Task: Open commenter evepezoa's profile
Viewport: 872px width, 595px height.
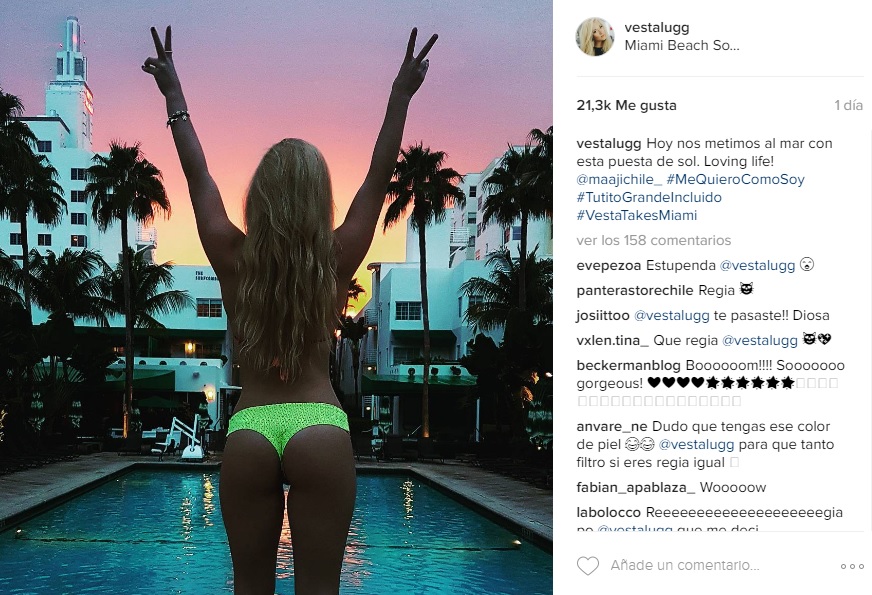Action: (609, 265)
